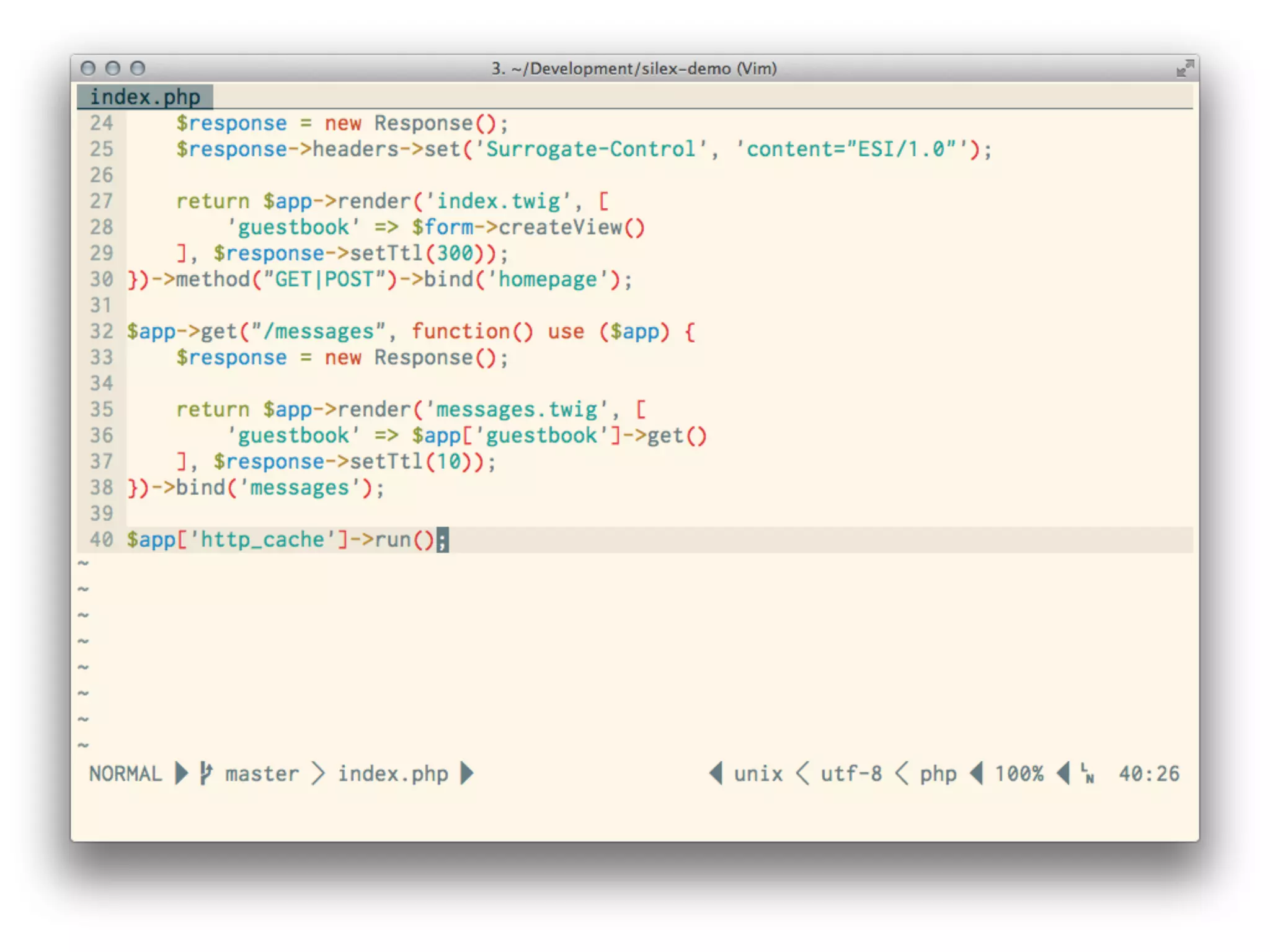Click the filled left arrow before unix
The image size is (1270, 952).
(716, 773)
